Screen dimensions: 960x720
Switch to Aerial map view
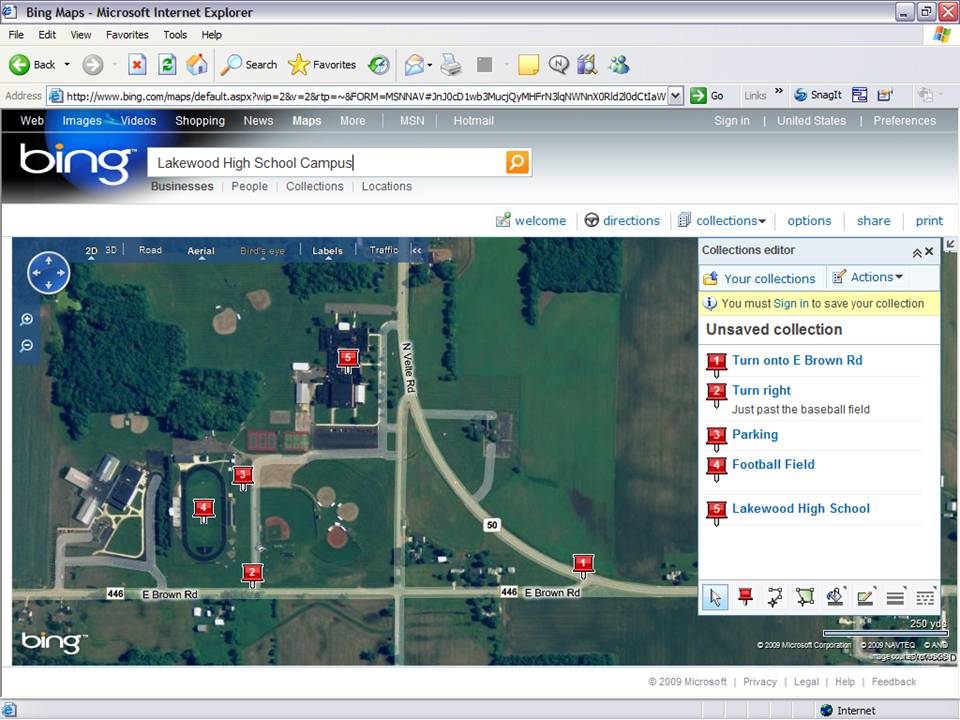click(x=201, y=250)
